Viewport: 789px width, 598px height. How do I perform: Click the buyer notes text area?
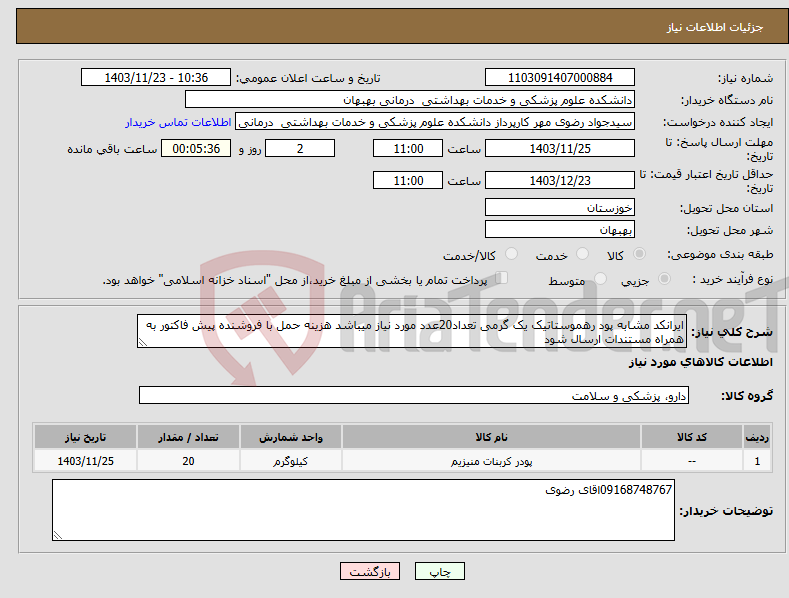click(363, 510)
